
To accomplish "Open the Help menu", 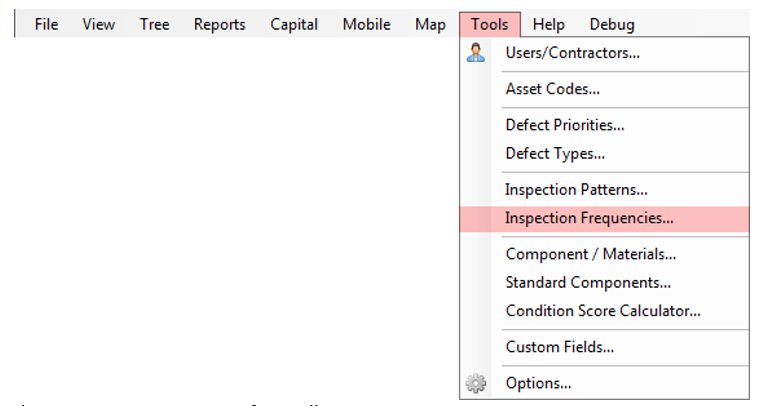I will (548, 24).
